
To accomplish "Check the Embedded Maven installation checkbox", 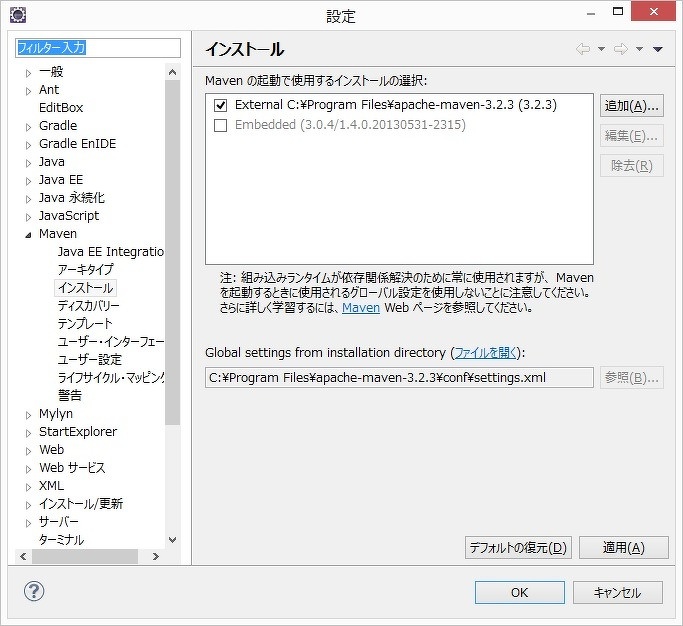I will point(220,125).
